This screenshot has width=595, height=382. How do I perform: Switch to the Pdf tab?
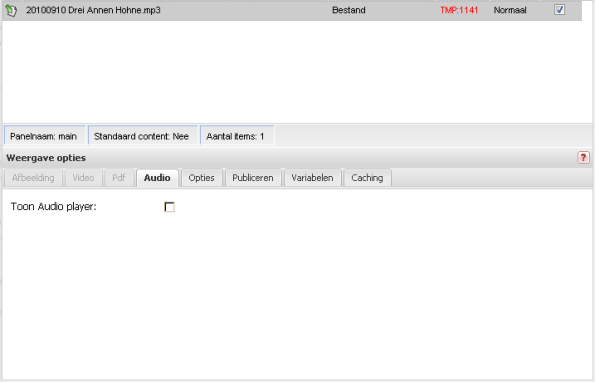pyautogui.click(x=119, y=178)
